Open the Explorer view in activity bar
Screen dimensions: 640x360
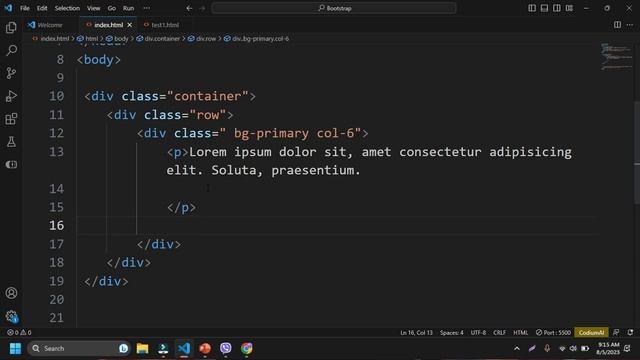click(x=11, y=27)
